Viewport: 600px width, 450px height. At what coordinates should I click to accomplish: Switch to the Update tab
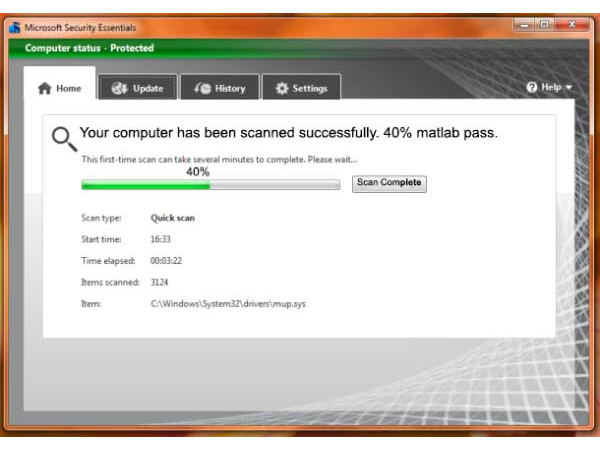(138, 87)
